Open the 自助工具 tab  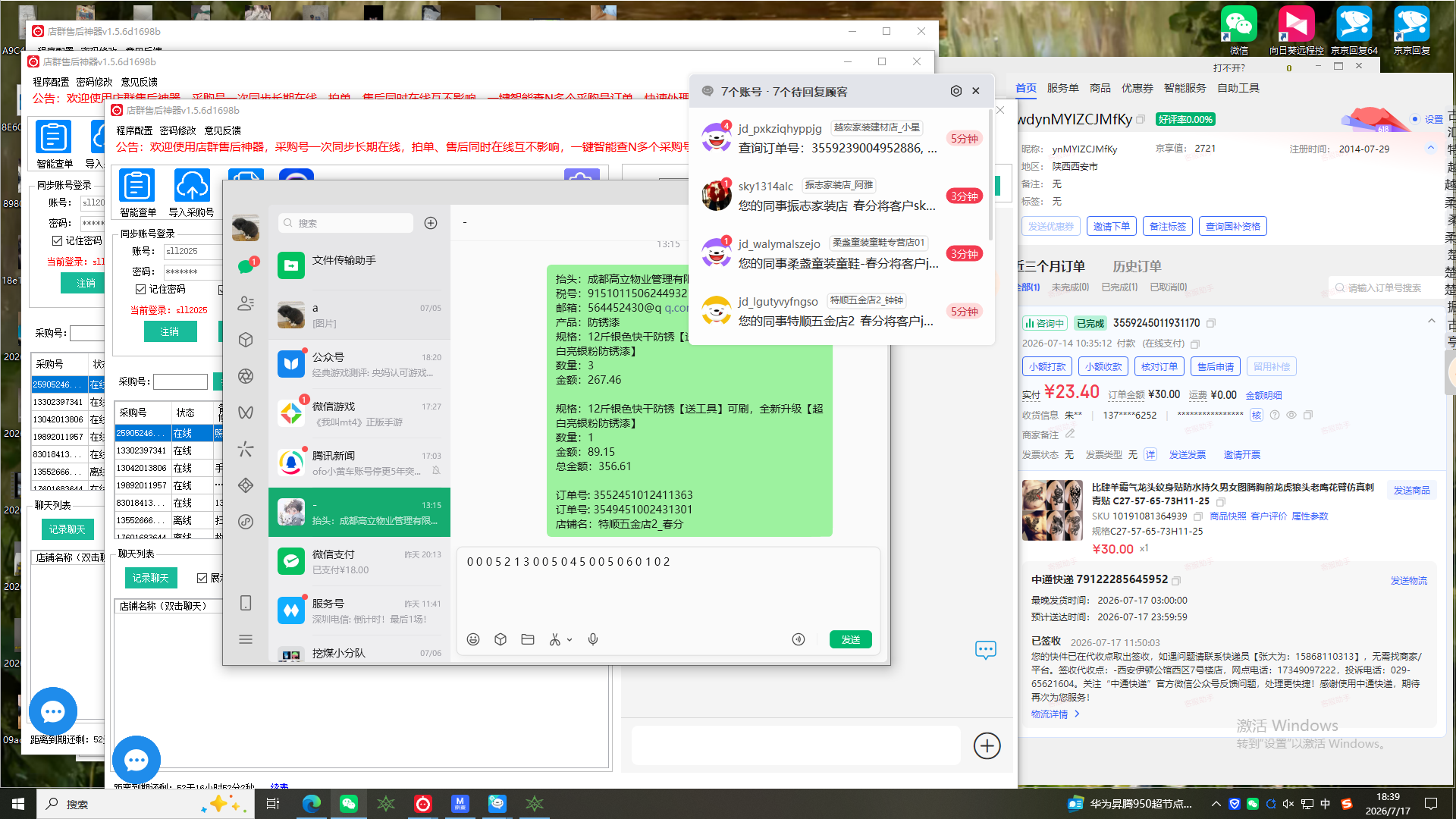[x=1238, y=88]
